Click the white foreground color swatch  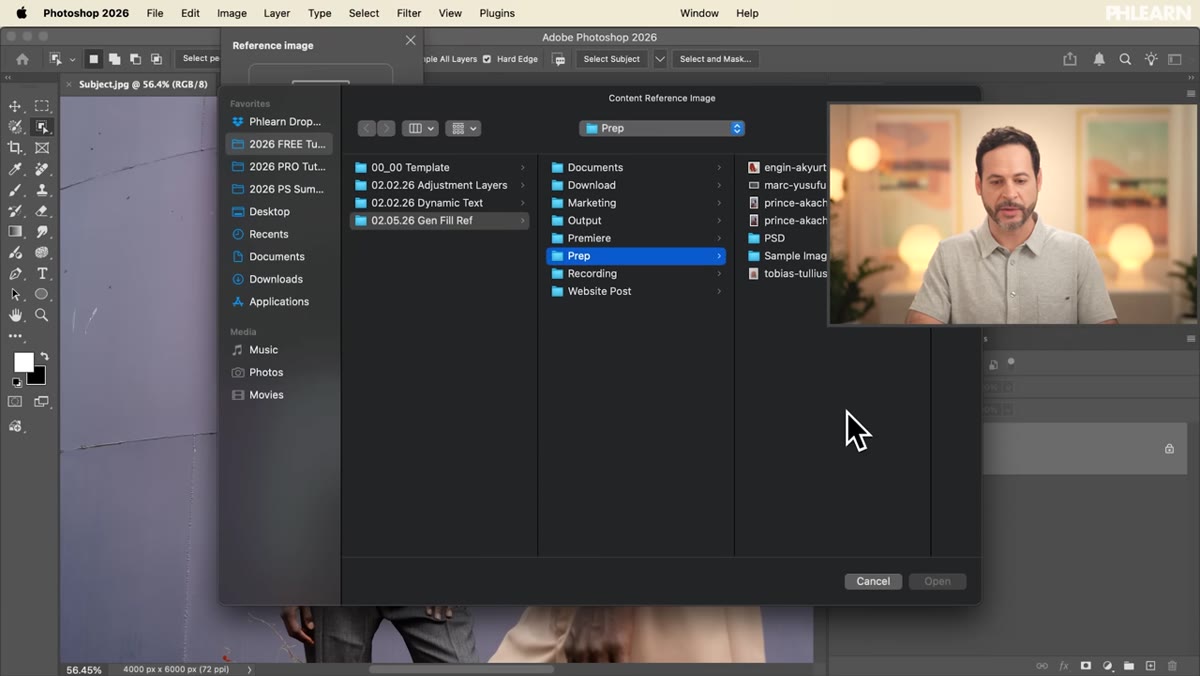(x=23, y=362)
